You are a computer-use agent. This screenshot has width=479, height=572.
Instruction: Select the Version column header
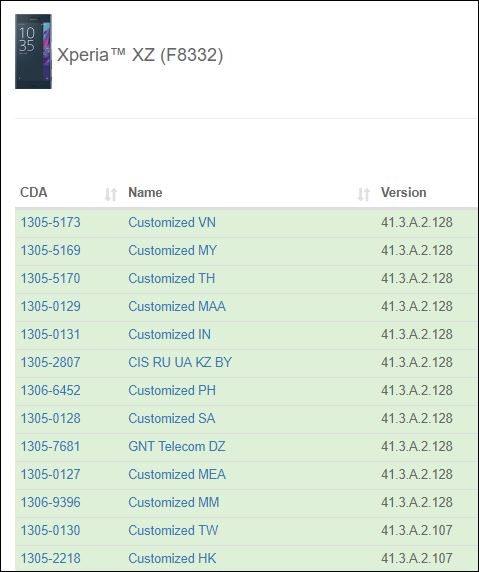[x=403, y=193]
